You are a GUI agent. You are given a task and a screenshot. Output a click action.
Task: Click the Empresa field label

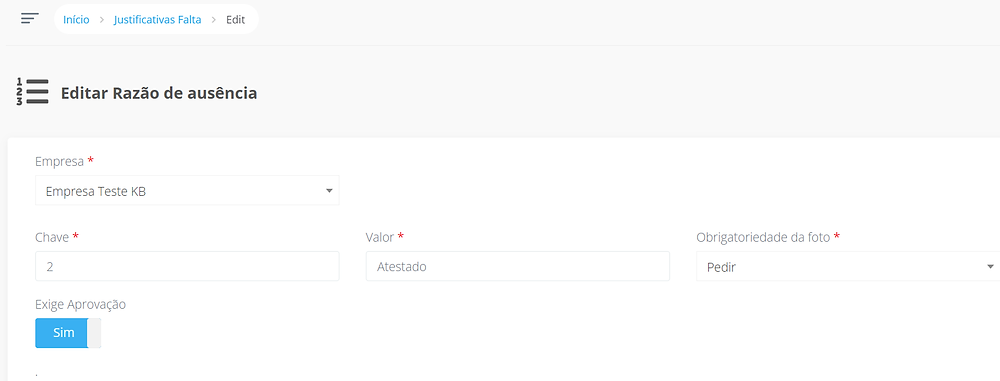[x=59, y=161]
